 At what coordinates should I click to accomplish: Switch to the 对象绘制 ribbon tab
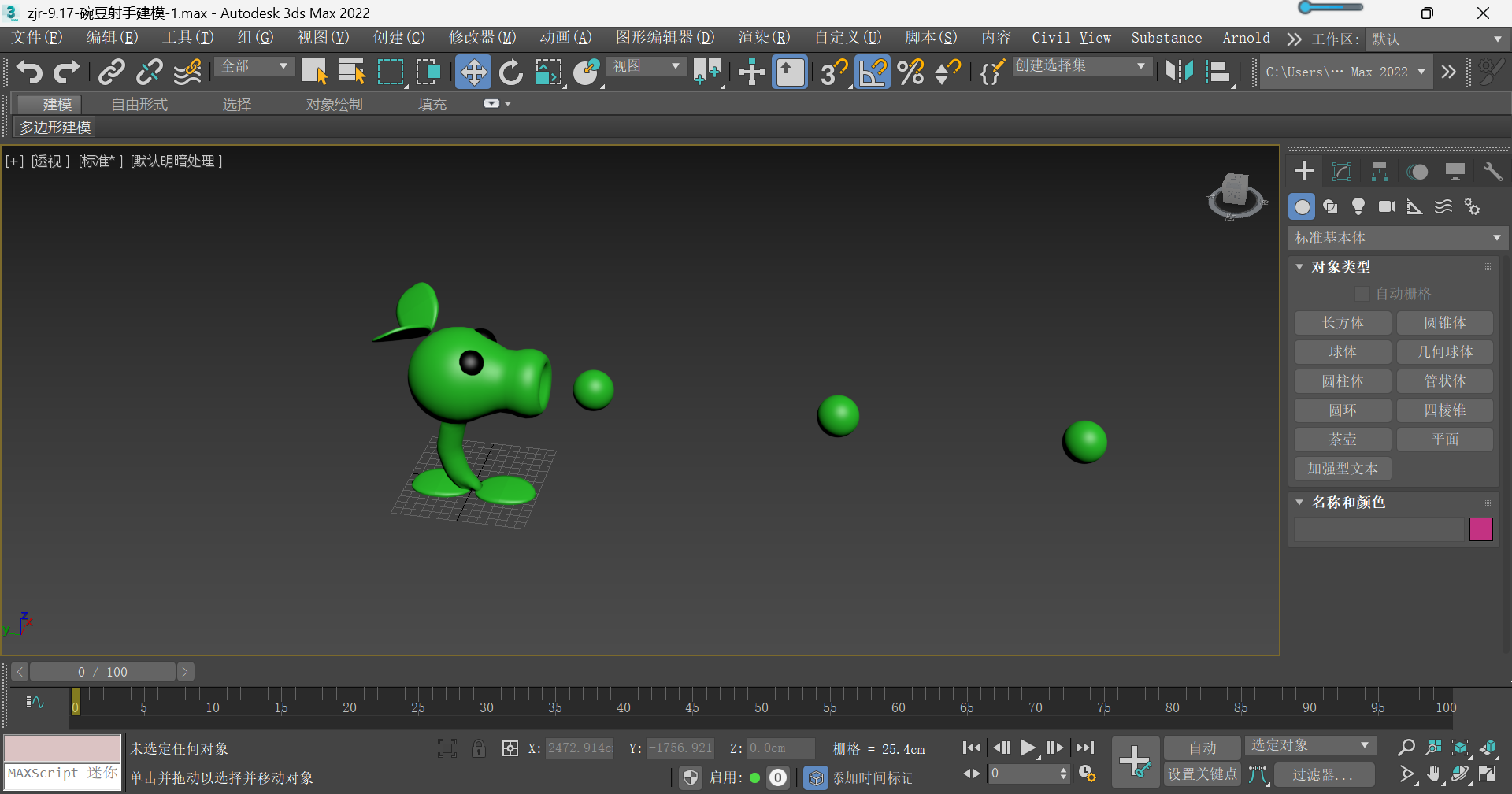[x=335, y=104]
